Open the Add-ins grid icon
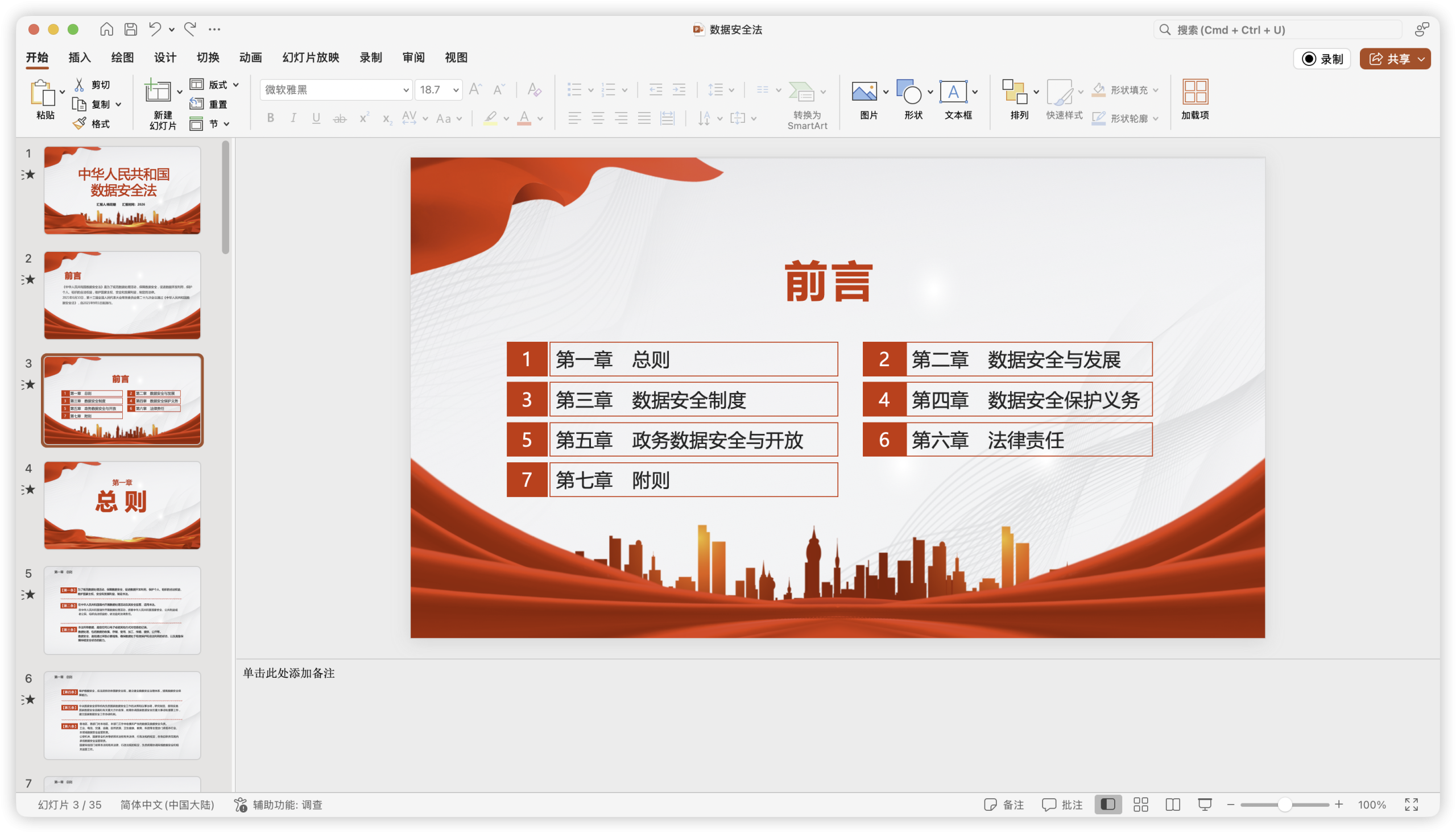The height and width of the screenshot is (833, 1456). [x=1194, y=92]
